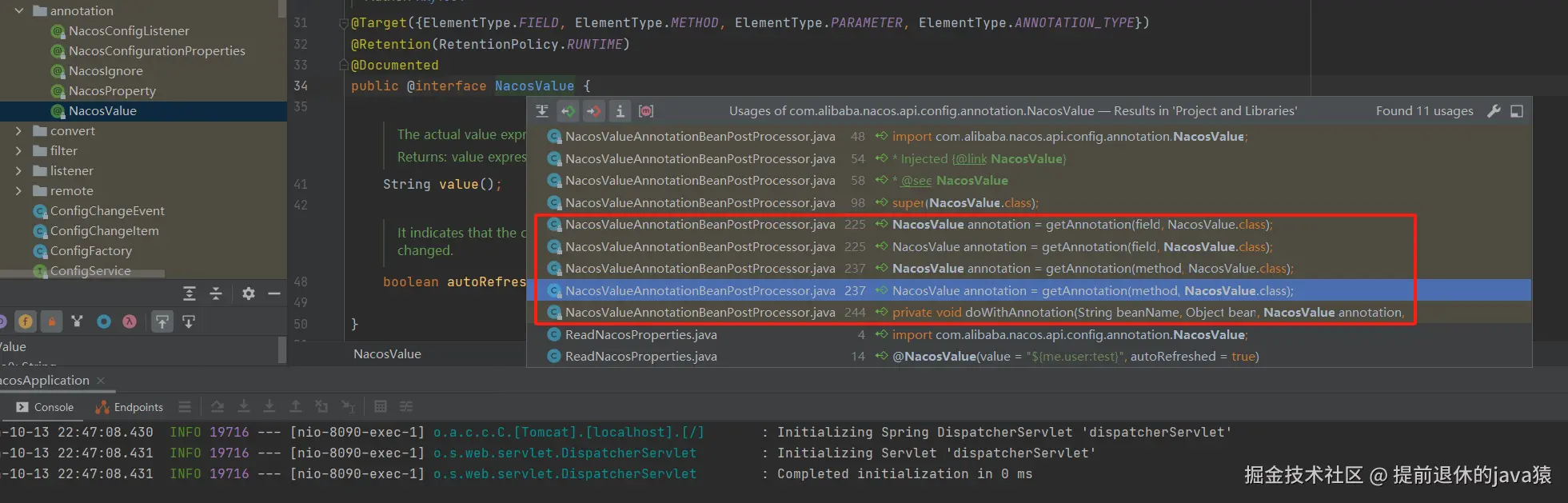Click Drop Frame debugger icon
1568x503 pixels.
[321, 407]
